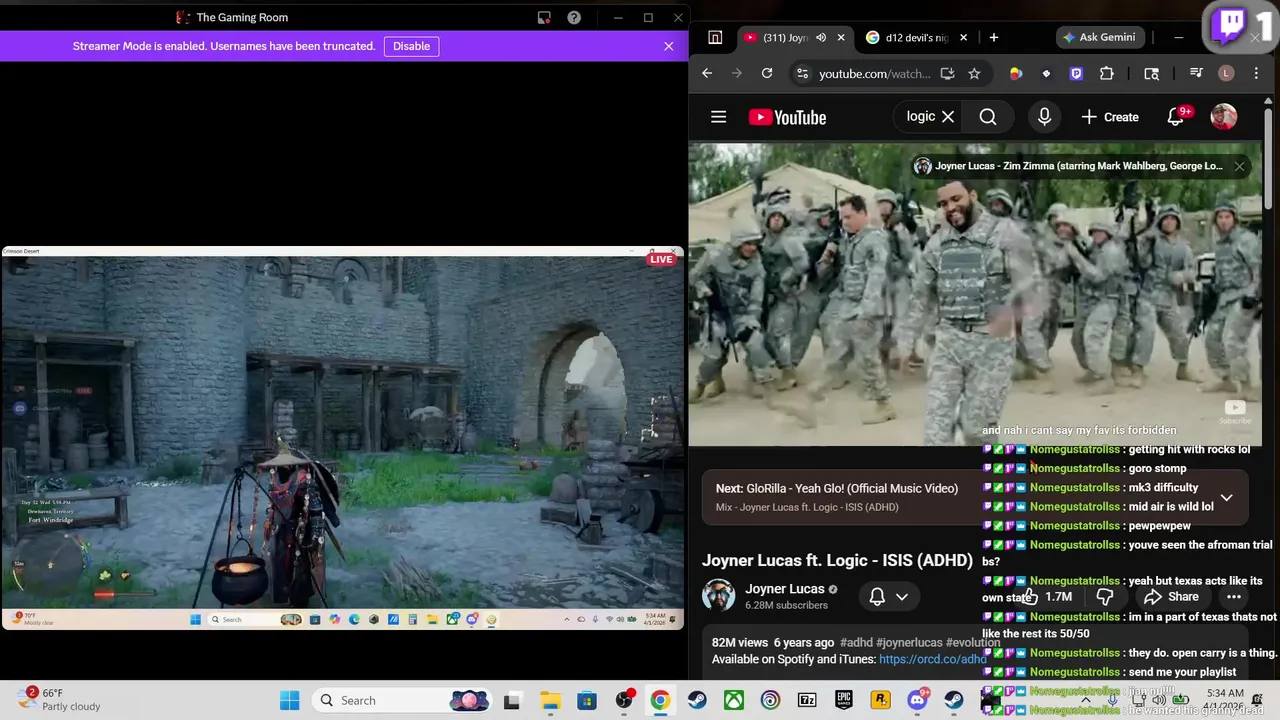Open the Windows Start menu
The height and width of the screenshot is (720, 1280).
pyautogui.click(x=289, y=700)
